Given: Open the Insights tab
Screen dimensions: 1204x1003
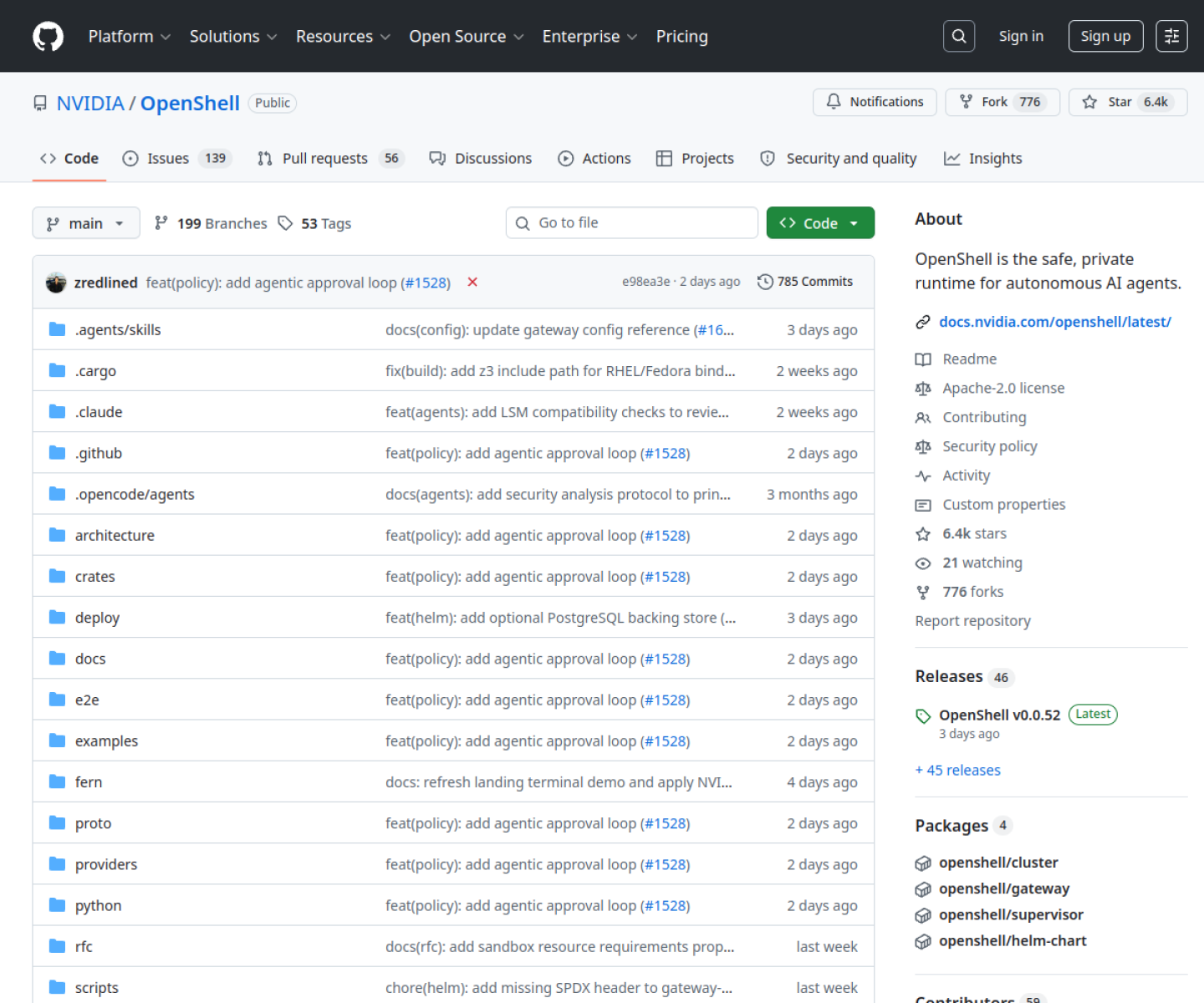Looking at the screenshot, I should tap(982, 159).
